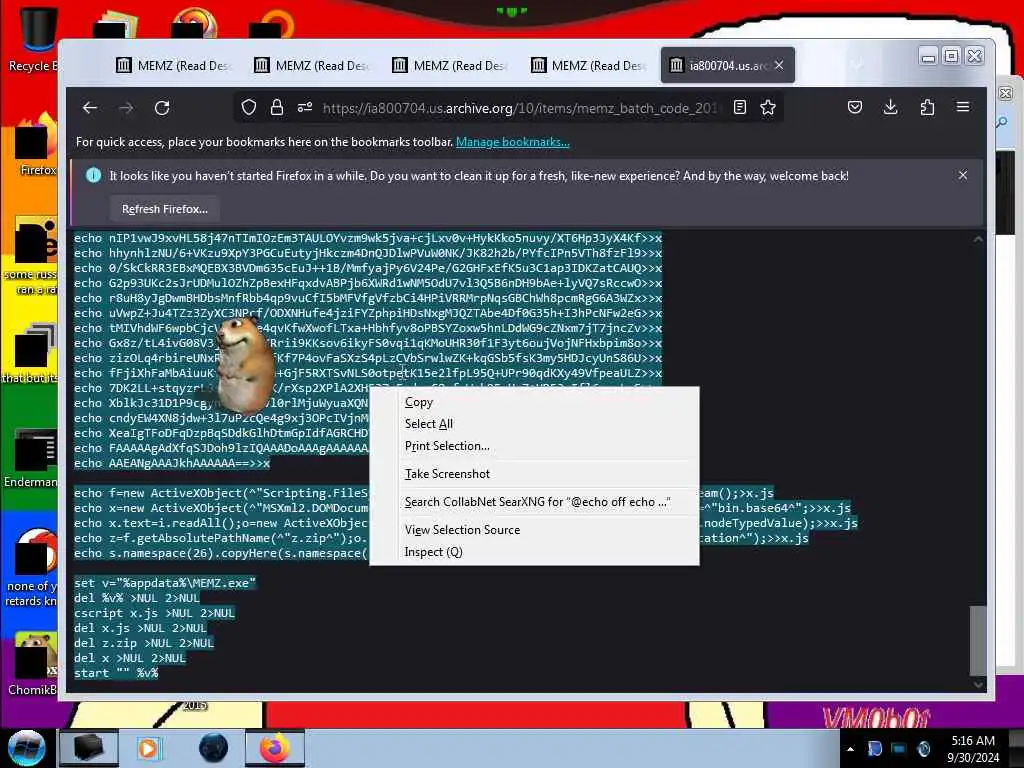Click the black box taskbar button
The image size is (1024, 768).
tap(89, 748)
